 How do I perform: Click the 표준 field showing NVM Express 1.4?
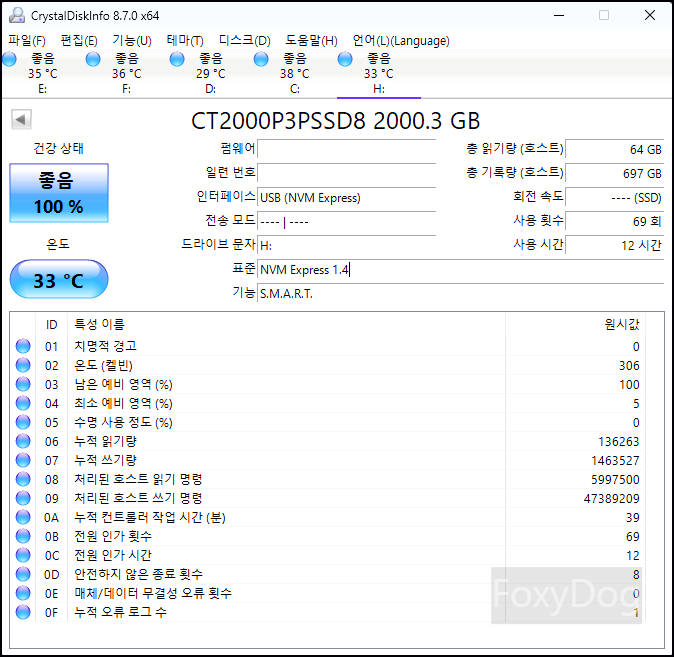point(461,270)
